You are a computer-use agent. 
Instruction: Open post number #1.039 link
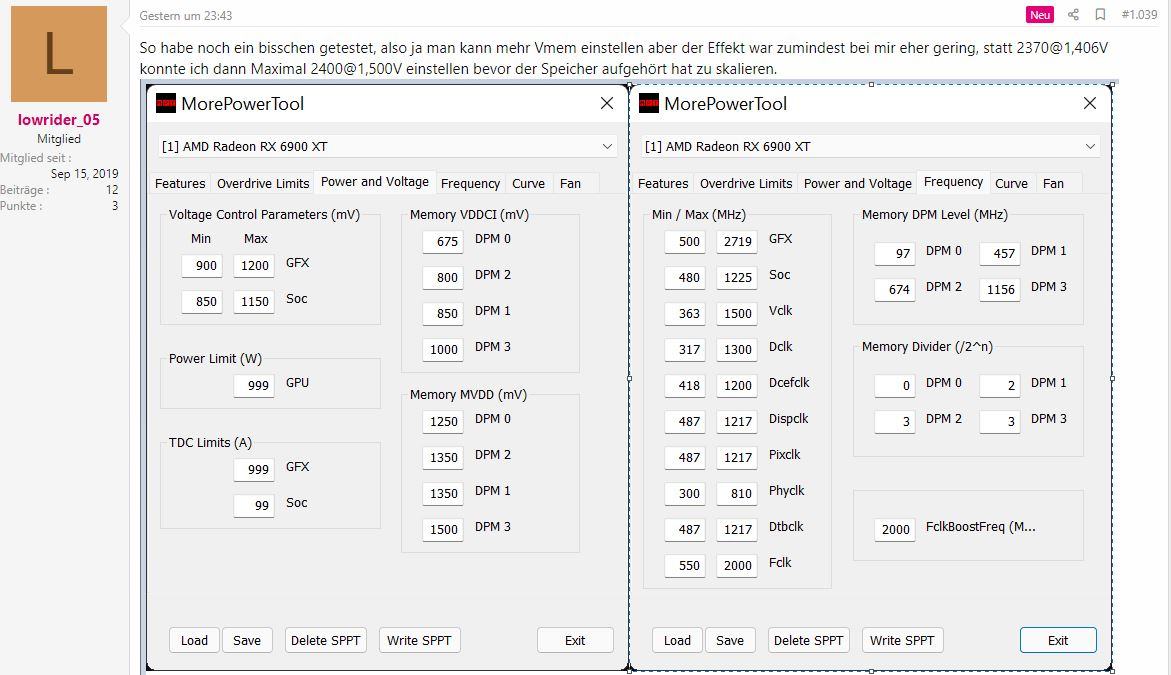pyautogui.click(x=1139, y=14)
